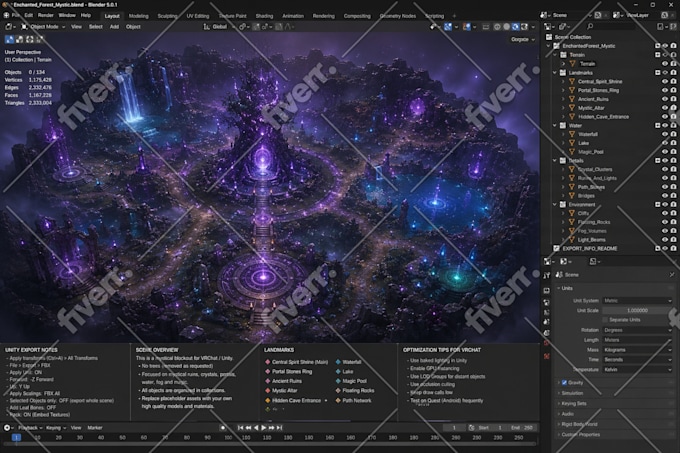Click the timeline Marker menu
The image size is (680, 453).
pyautogui.click(x=95, y=428)
